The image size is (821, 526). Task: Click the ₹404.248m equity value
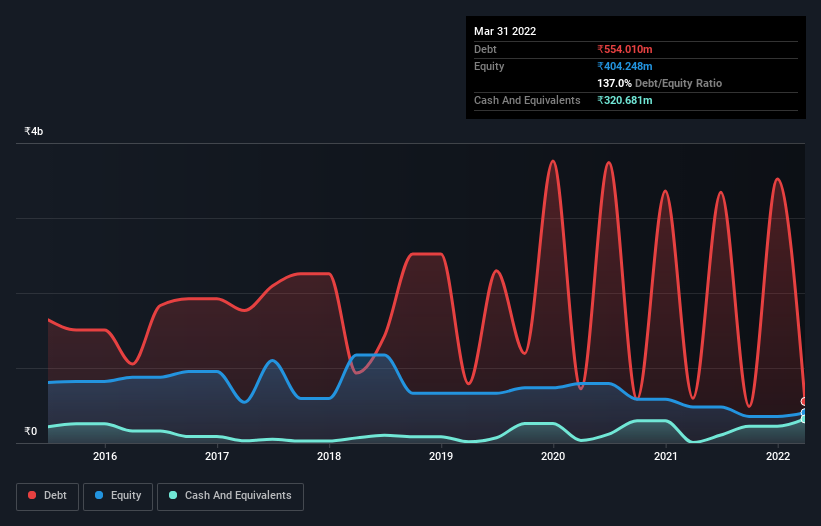pyautogui.click(x=625, y=66)
